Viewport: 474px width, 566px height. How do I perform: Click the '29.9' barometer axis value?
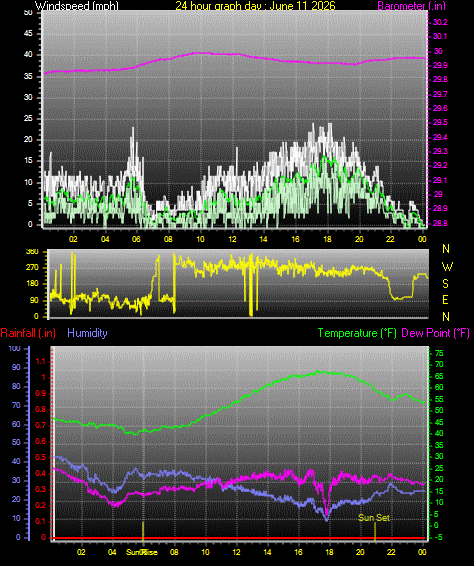[x=440, y=65]
